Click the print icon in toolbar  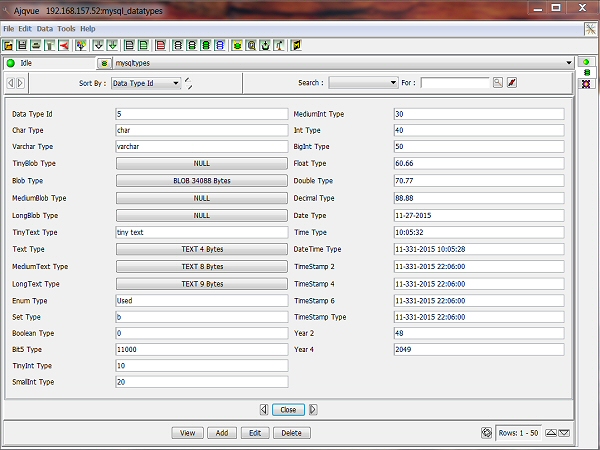point(35,45)
